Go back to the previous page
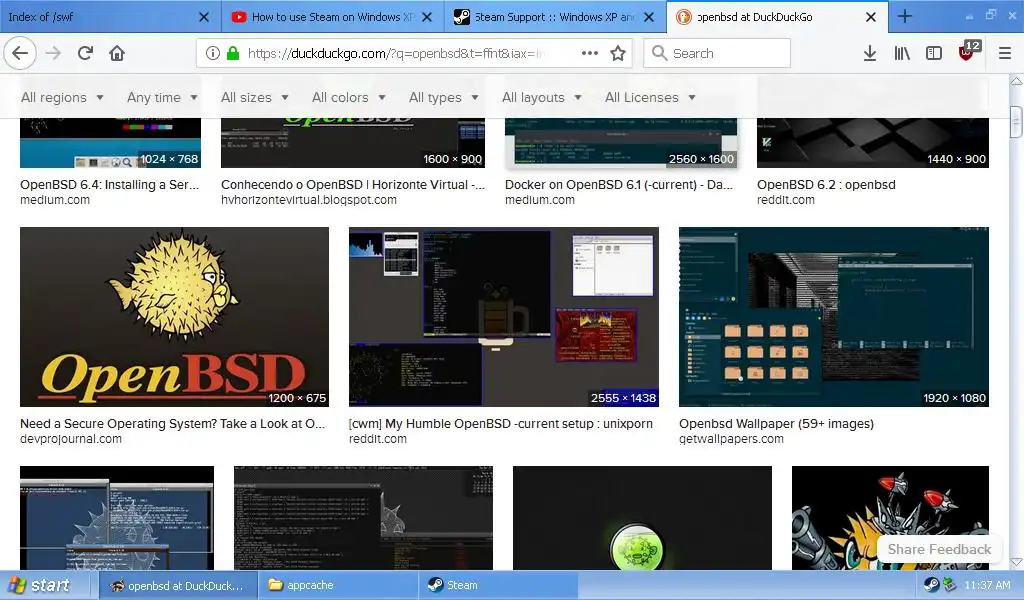This screenshot has width=1024, height=600. tap(20, 53)
